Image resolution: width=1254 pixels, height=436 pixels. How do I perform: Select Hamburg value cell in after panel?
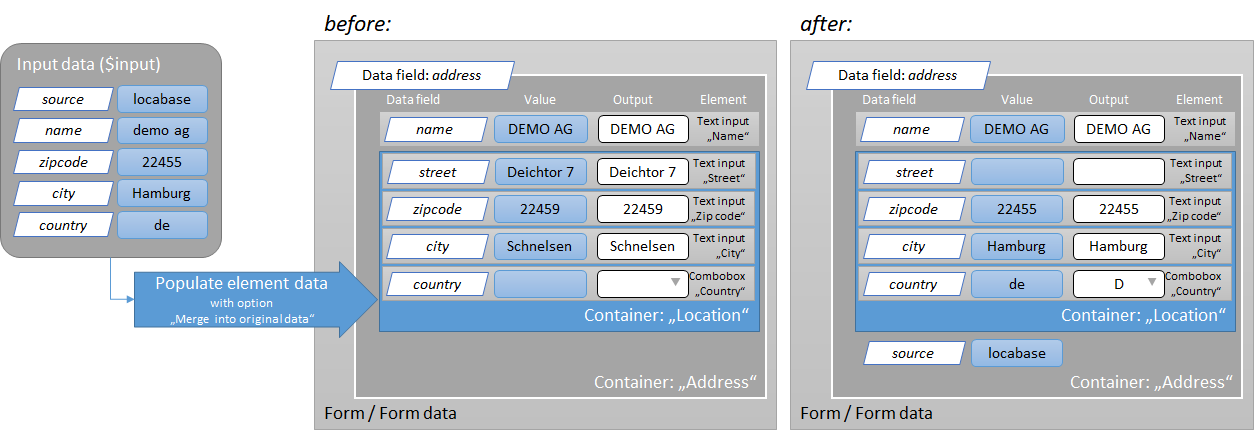tap(1017, 246)
